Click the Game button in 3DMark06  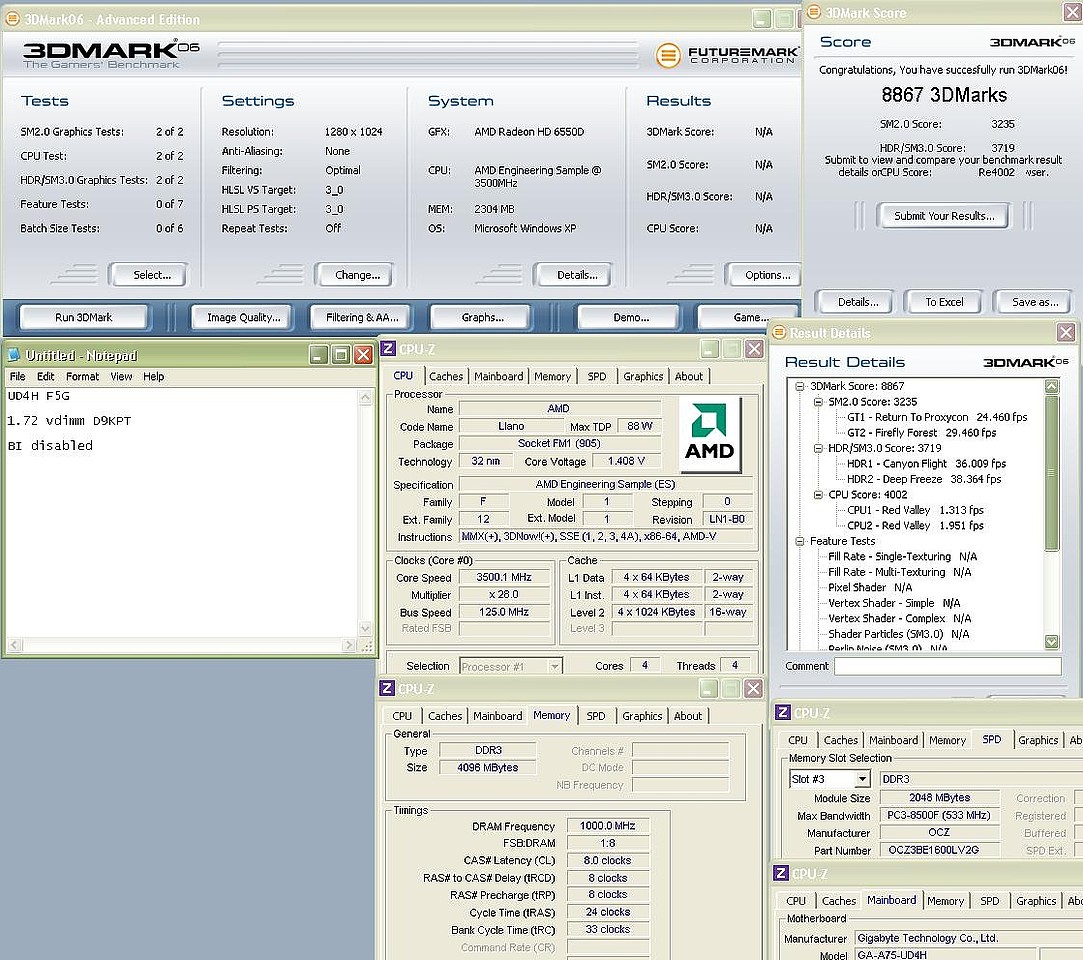[x=749, y=318]
